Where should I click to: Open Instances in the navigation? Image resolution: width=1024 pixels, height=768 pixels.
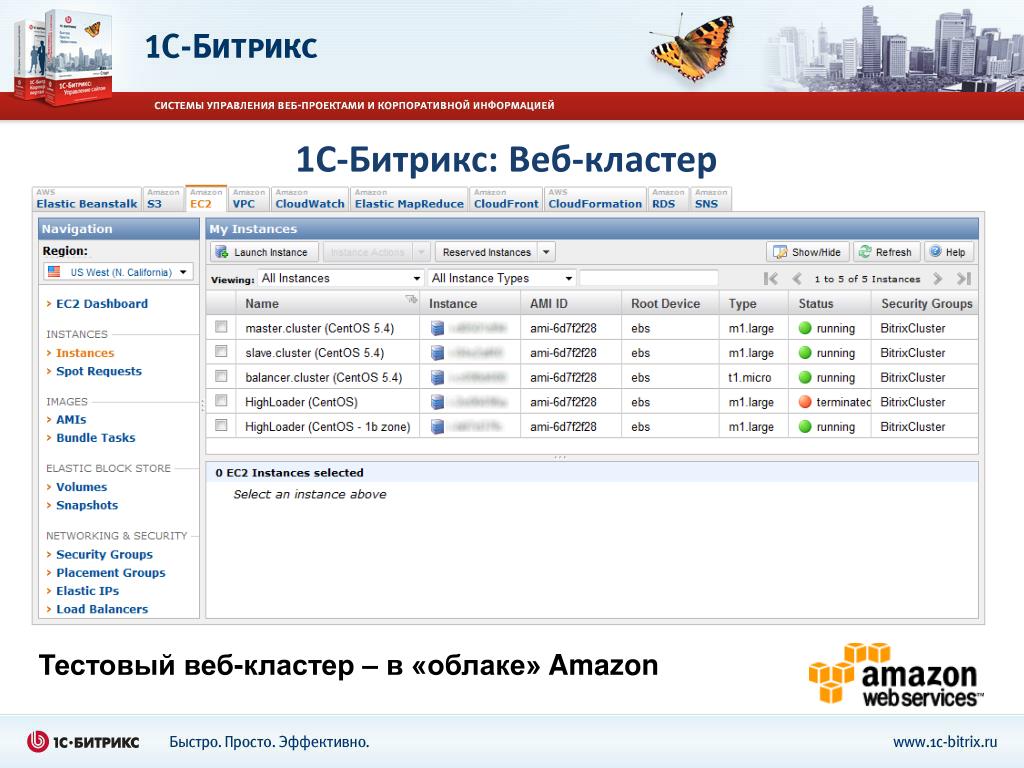coord(85,353)
